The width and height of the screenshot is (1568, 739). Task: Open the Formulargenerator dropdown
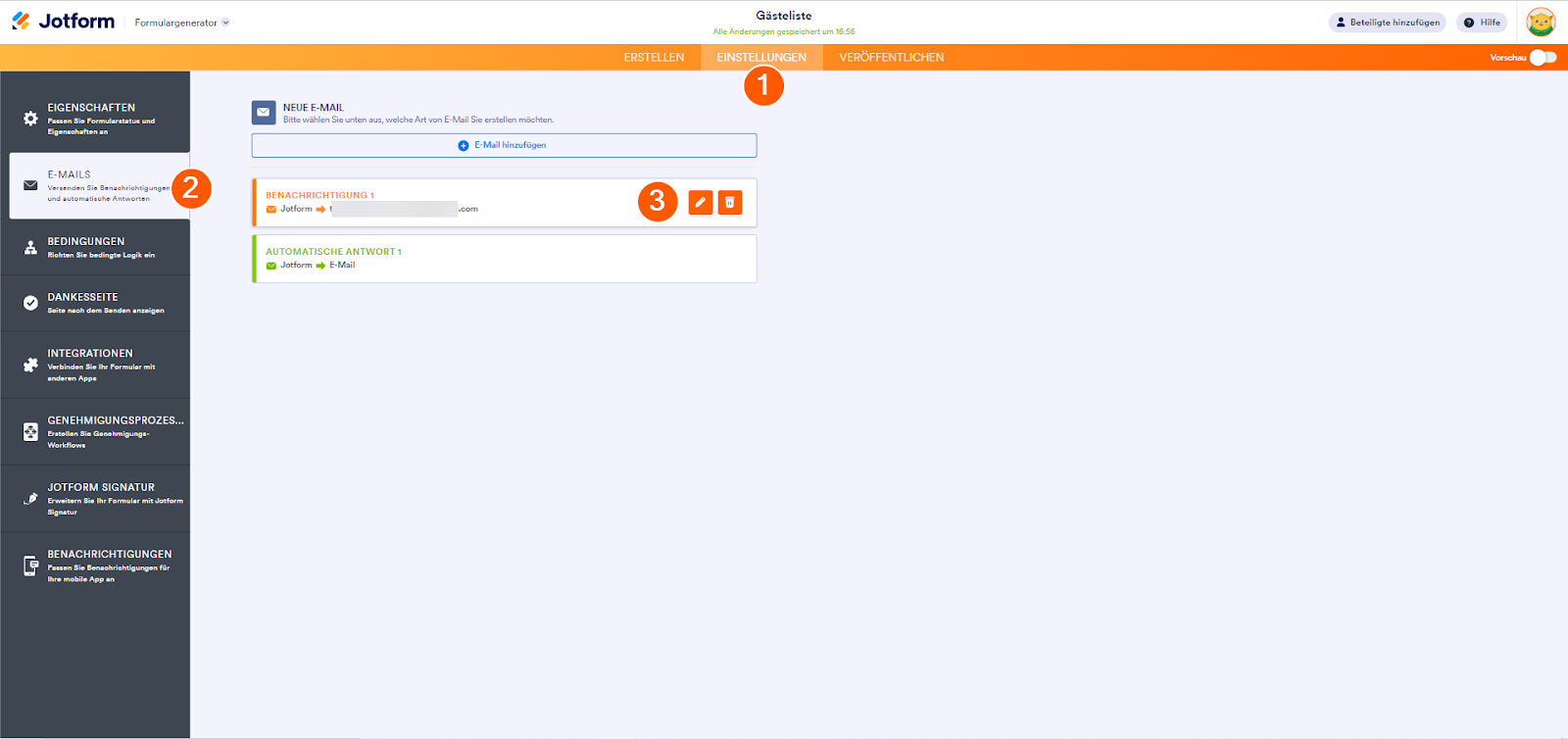coord(182,23)
